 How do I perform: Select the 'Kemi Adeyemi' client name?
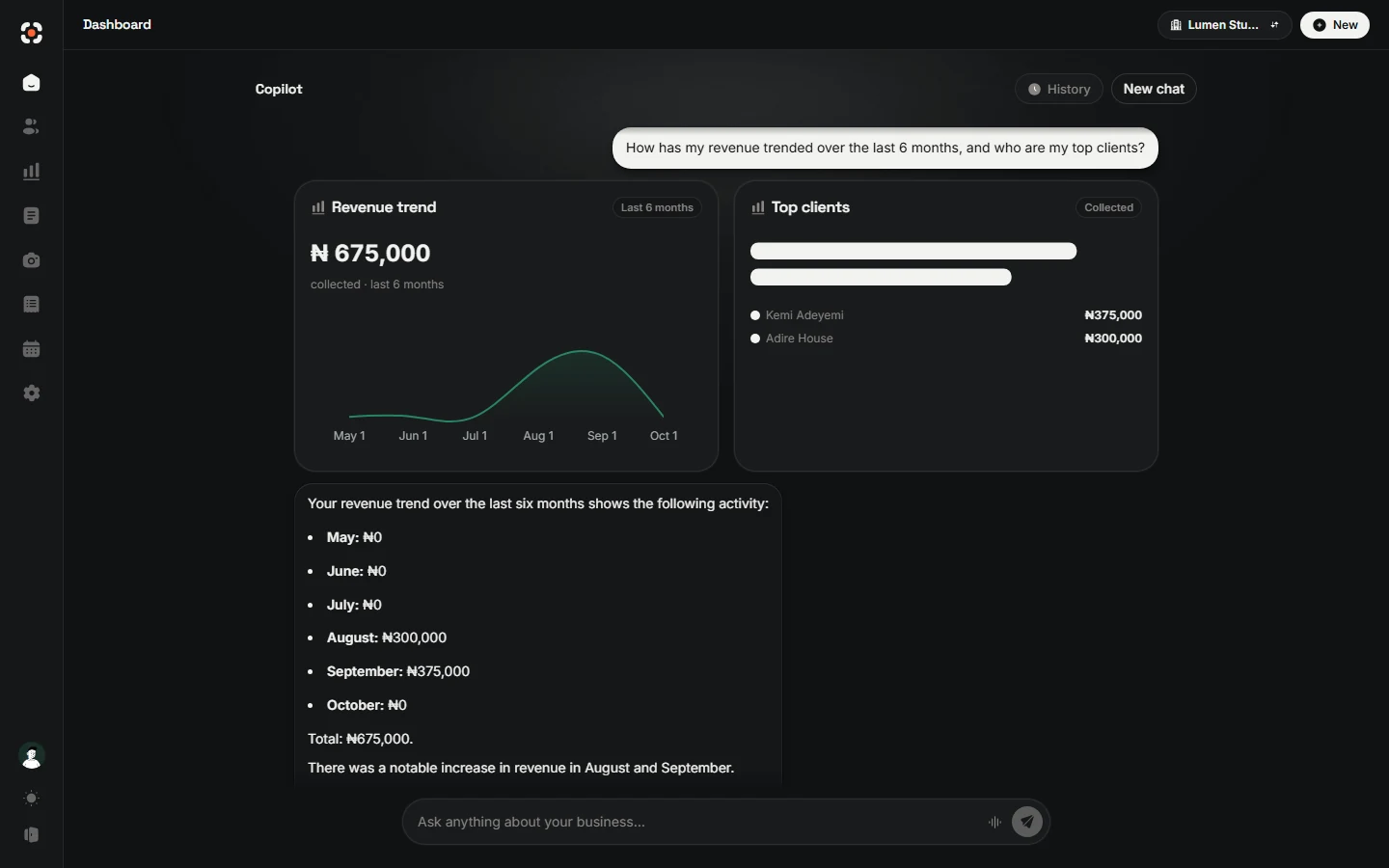point(804,315)
